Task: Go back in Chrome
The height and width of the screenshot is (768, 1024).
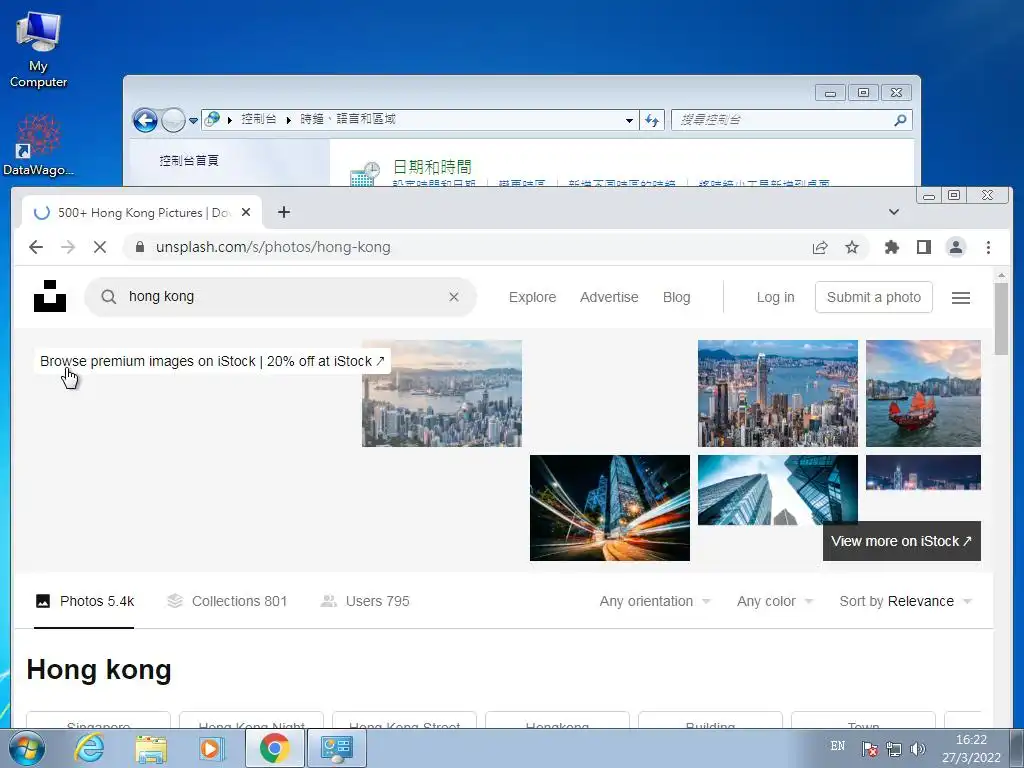Action: tap(36, 247)
